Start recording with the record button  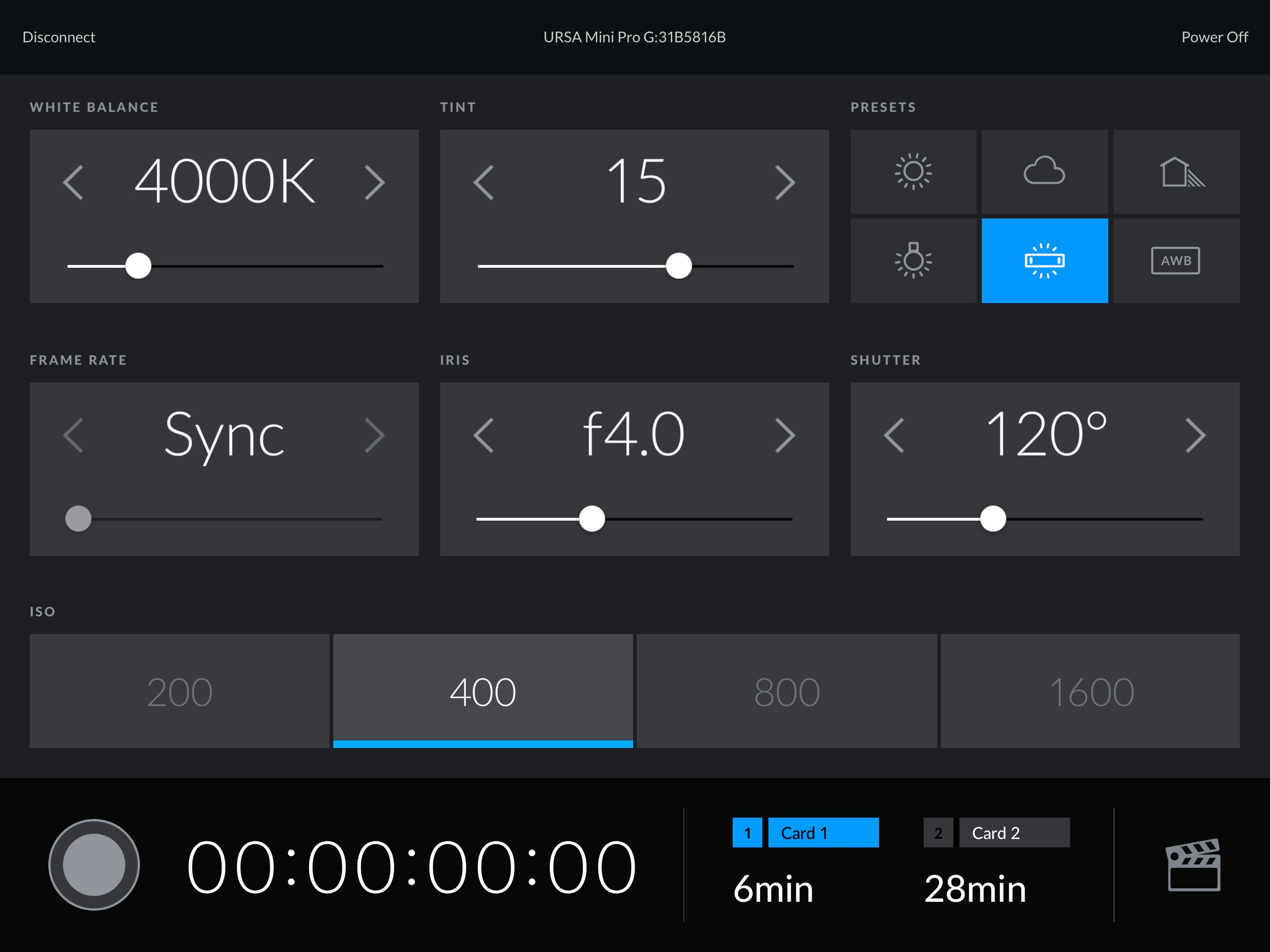click(x=94, y=865)
